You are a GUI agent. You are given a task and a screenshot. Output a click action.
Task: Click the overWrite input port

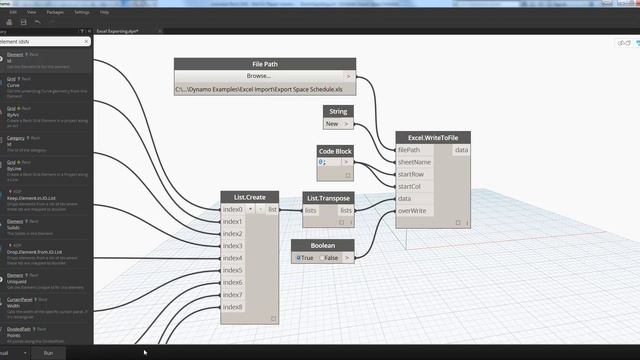[x=414, y=211]
